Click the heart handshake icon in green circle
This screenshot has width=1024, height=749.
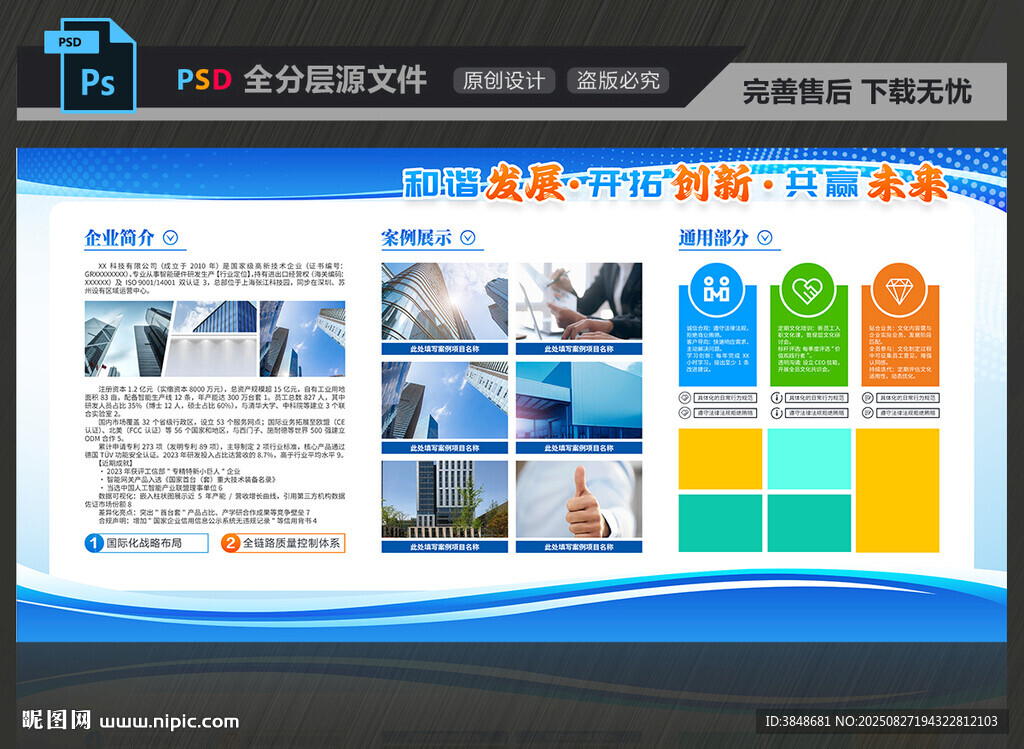click(808, 290)
